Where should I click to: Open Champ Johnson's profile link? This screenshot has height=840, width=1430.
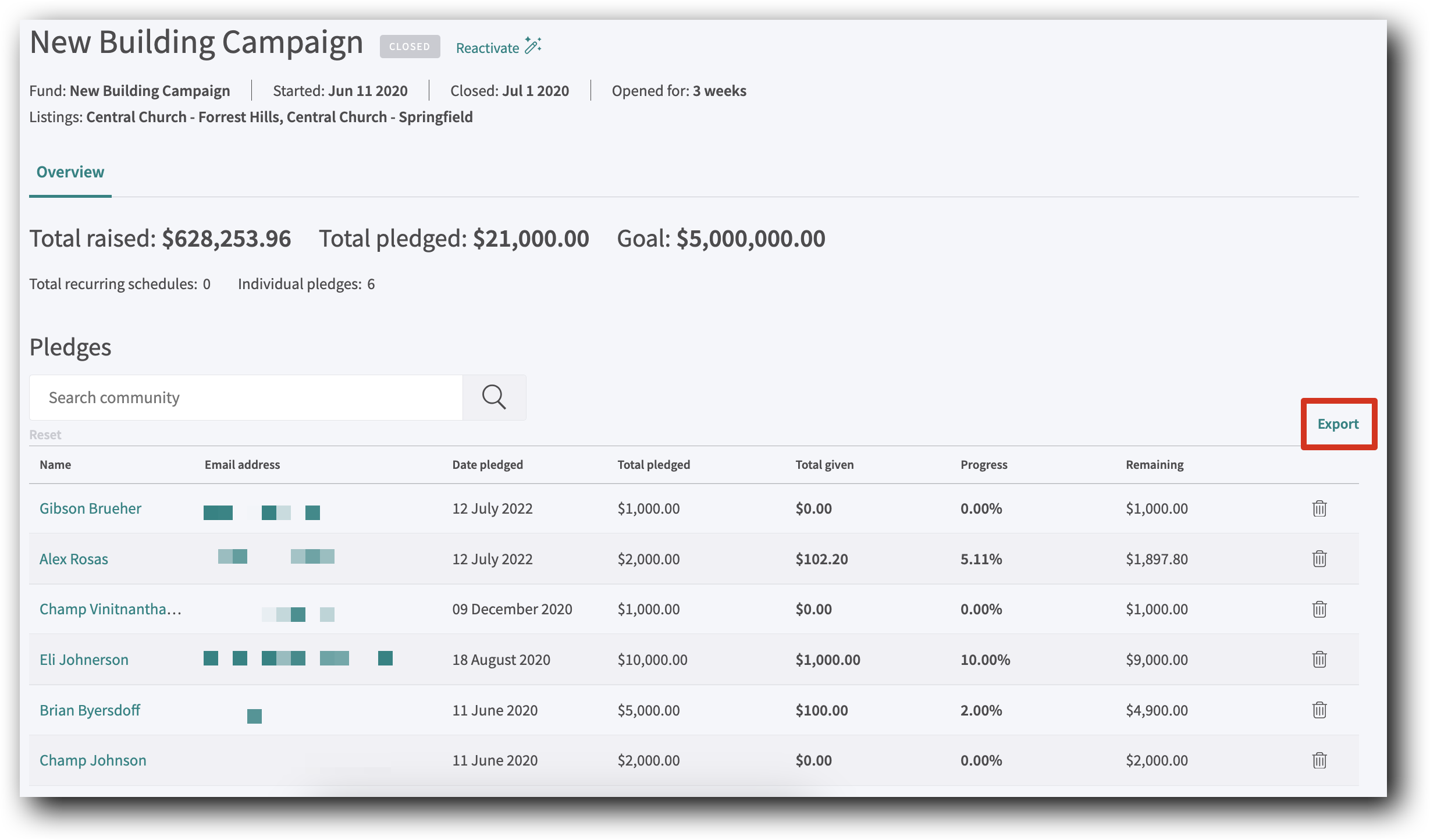point(93,760)
